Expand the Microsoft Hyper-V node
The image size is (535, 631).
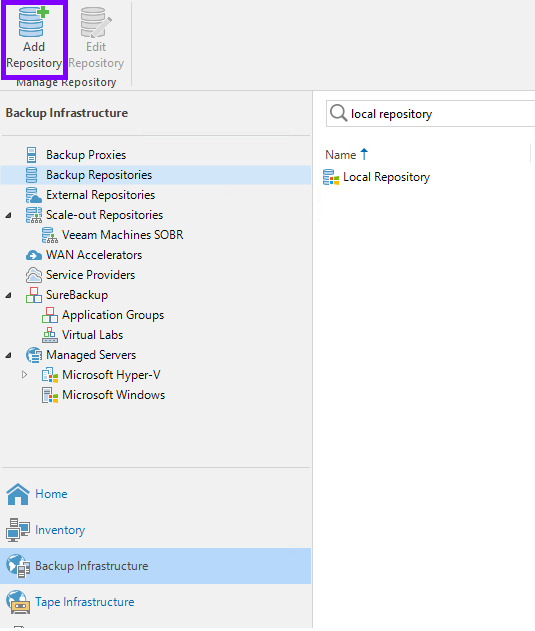(x=24, y=375)
